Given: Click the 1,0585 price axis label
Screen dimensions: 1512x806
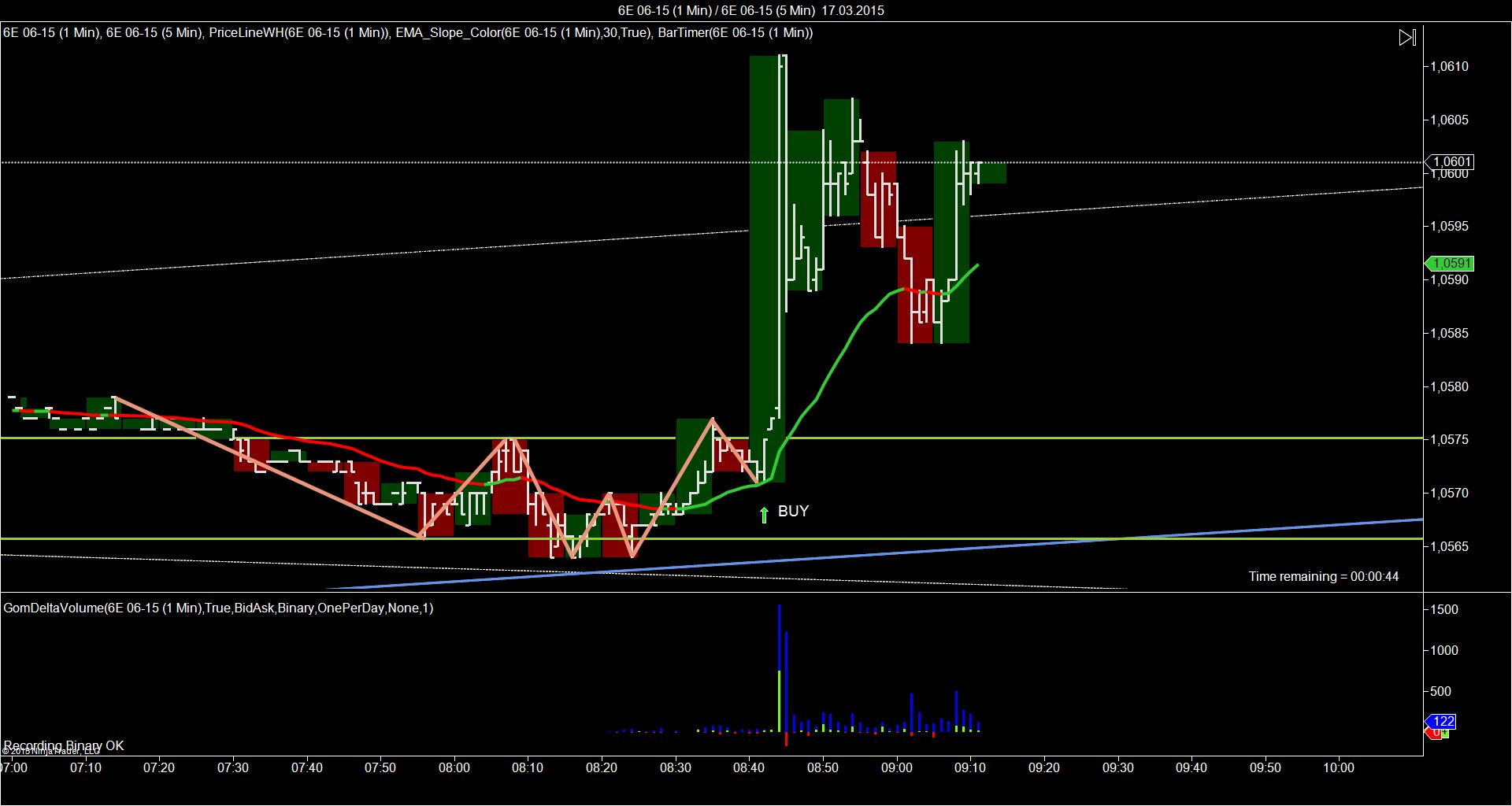Looking at the screenshot, I should point(1449,334).
